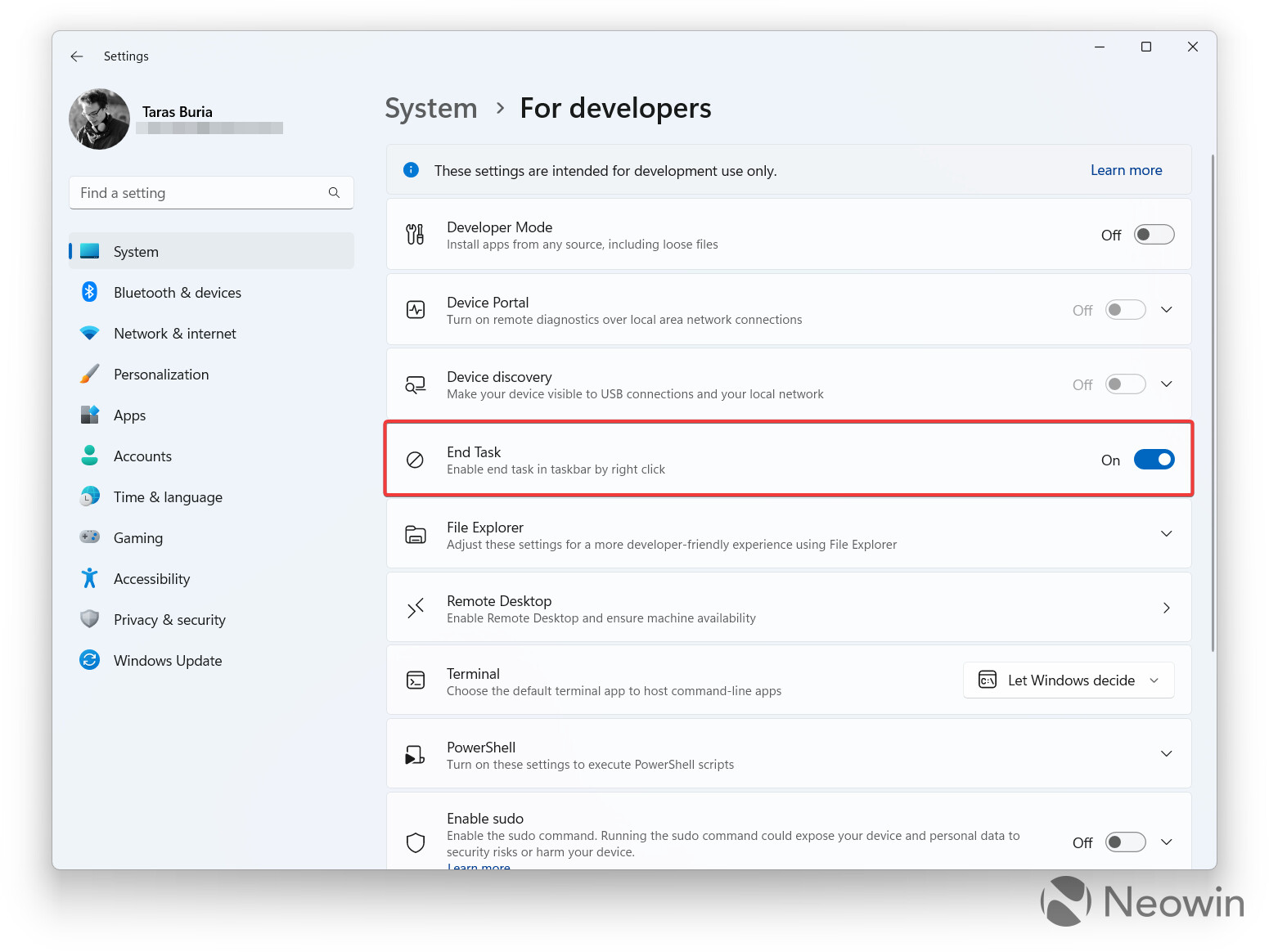This screenshot has height=952, width=1269.
Task: Click the Windows Update sync icon
Action: pos(90,660)
